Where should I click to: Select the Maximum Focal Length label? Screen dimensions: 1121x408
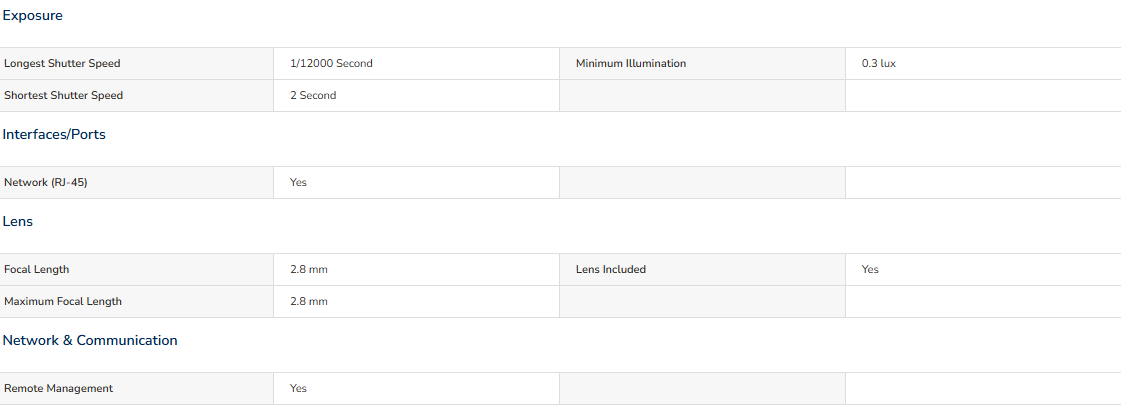point(63,302)
